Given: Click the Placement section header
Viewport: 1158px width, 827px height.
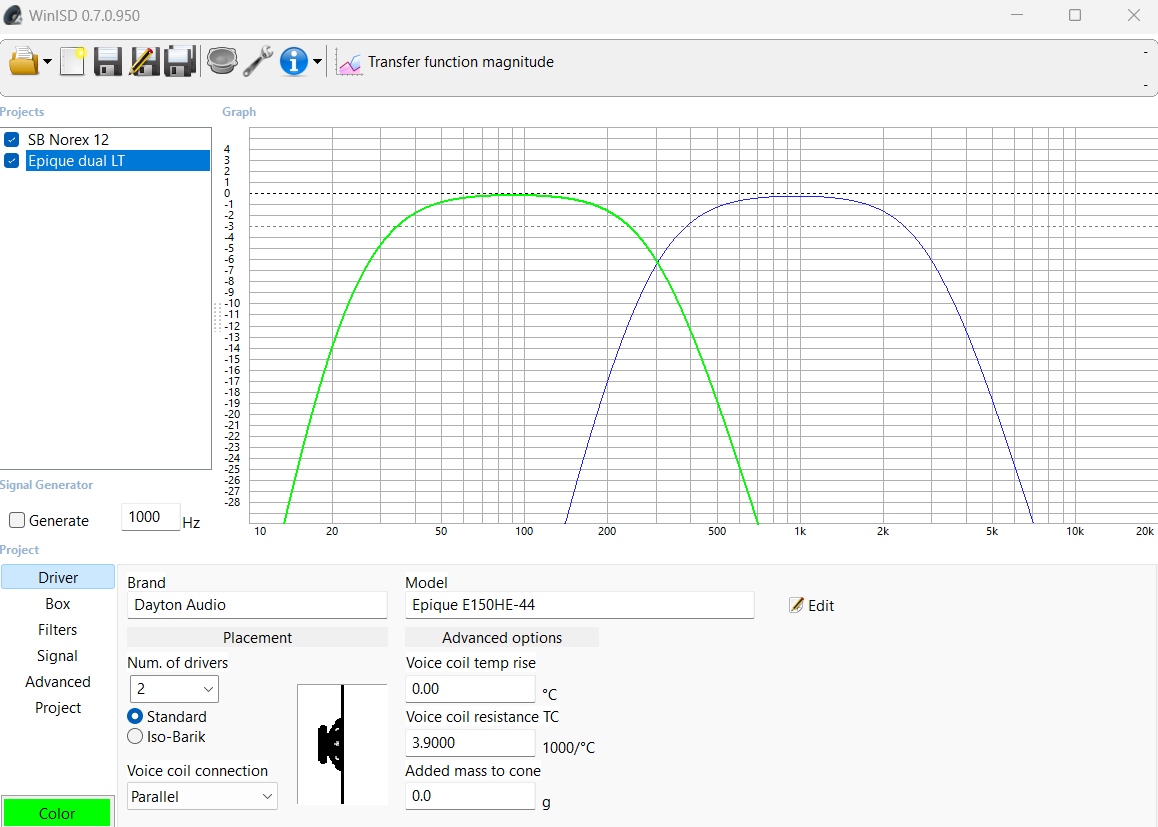Looking at the screenshot, I should [x=257, y=637].
